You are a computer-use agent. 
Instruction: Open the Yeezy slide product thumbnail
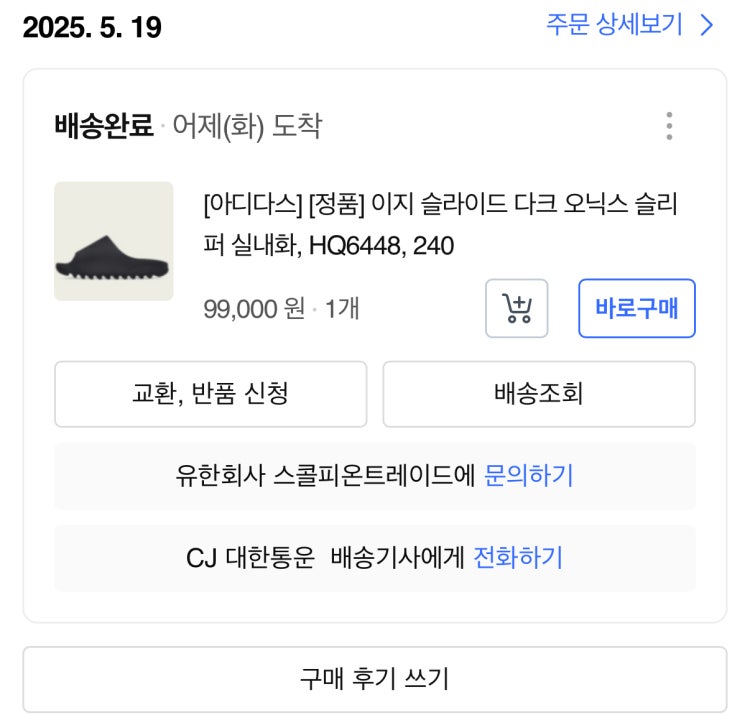pyautogui.click(x=114, y=241)
